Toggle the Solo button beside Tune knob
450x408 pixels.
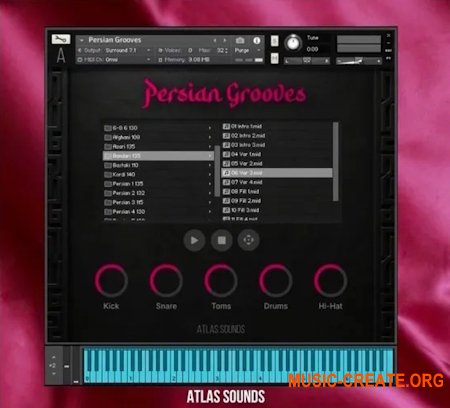click(x=274, y=41)
